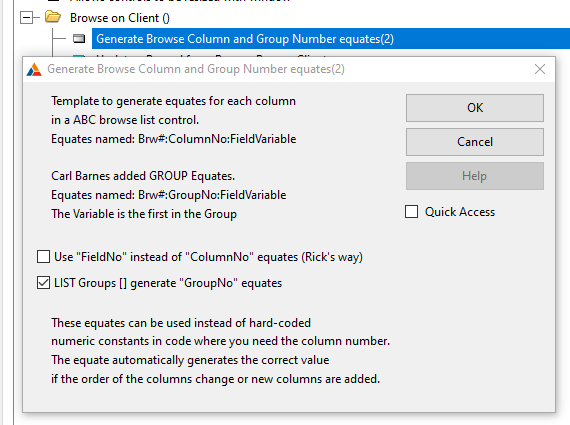Screen dimensions: 570x425
Task: Click the Carl Barnes added GROUP Equates text
Action: coord(143,176)
